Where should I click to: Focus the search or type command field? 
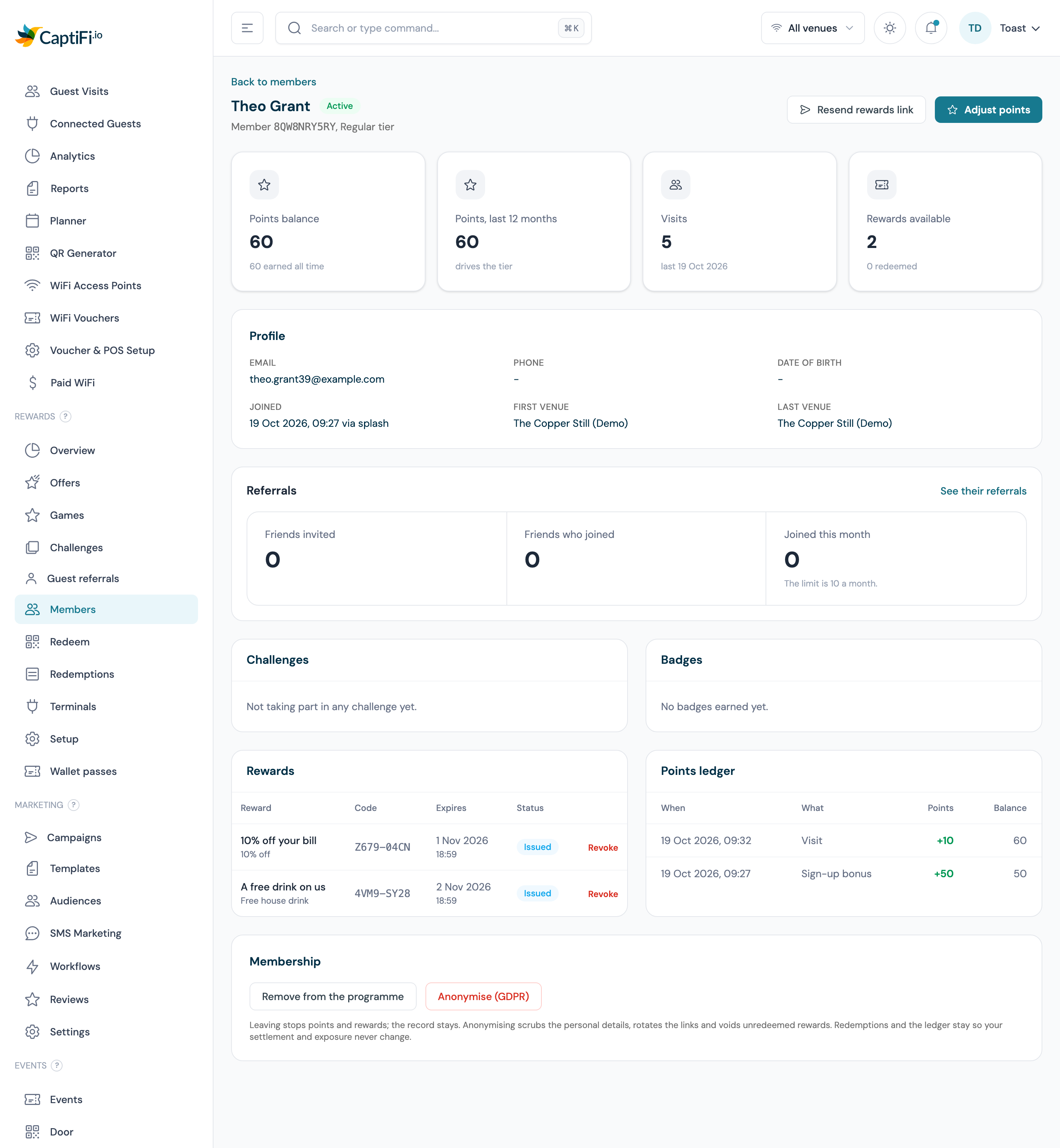click(x=433, y=28)
